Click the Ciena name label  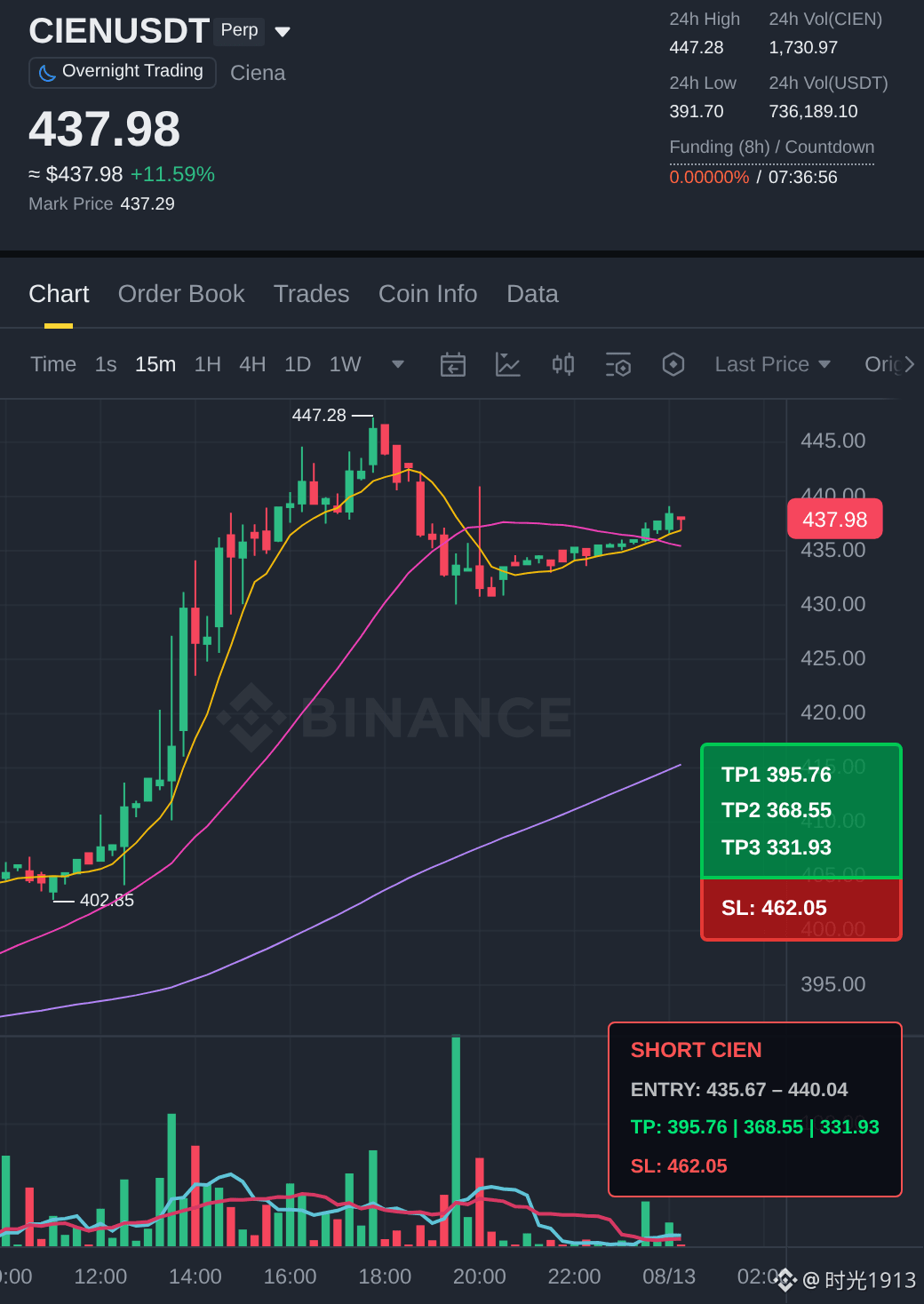[258, 73]
